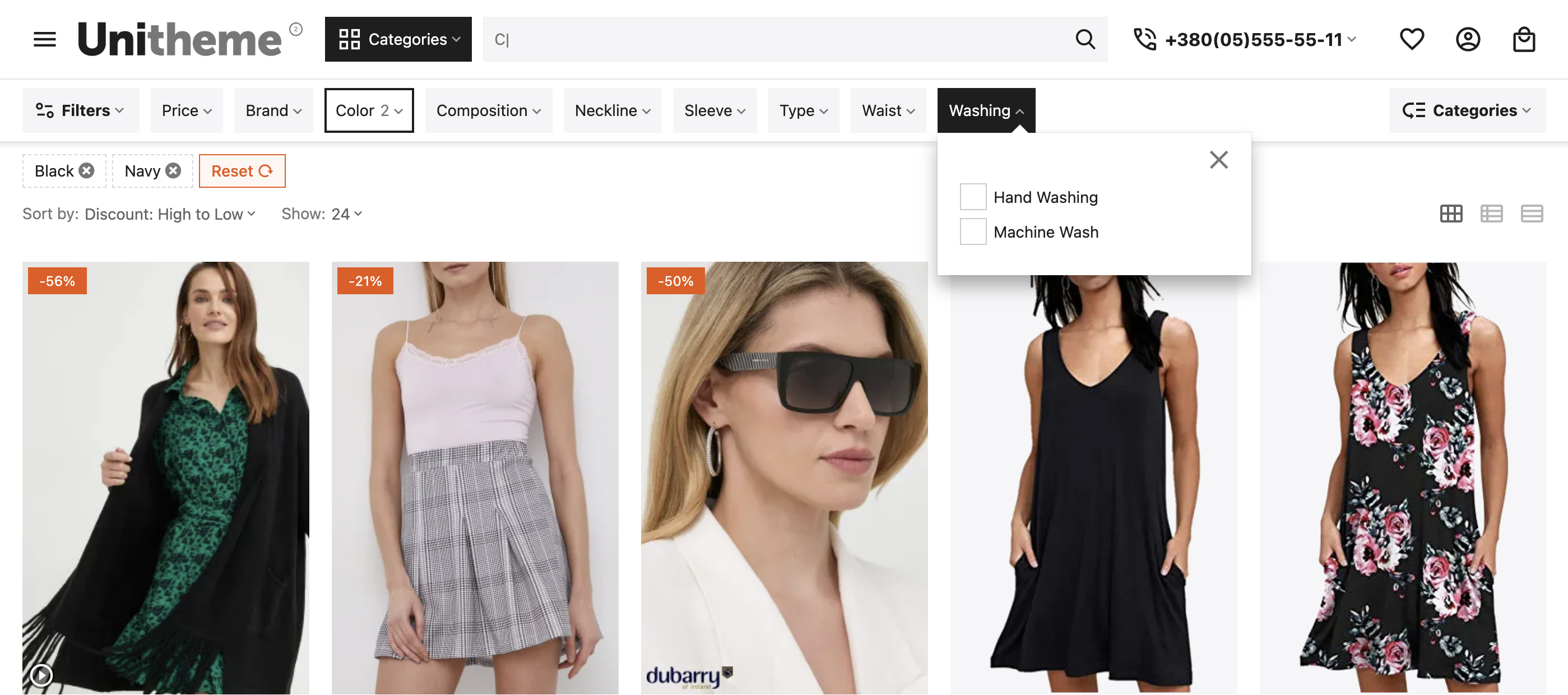
Task: Check the Hand Washing checkbox
Action: click(x=973, y=197)
